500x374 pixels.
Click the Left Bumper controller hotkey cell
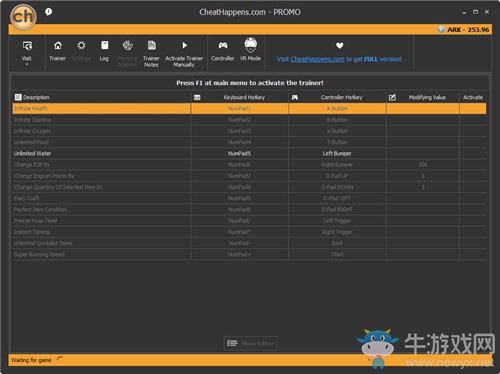[x=337, y=153]
